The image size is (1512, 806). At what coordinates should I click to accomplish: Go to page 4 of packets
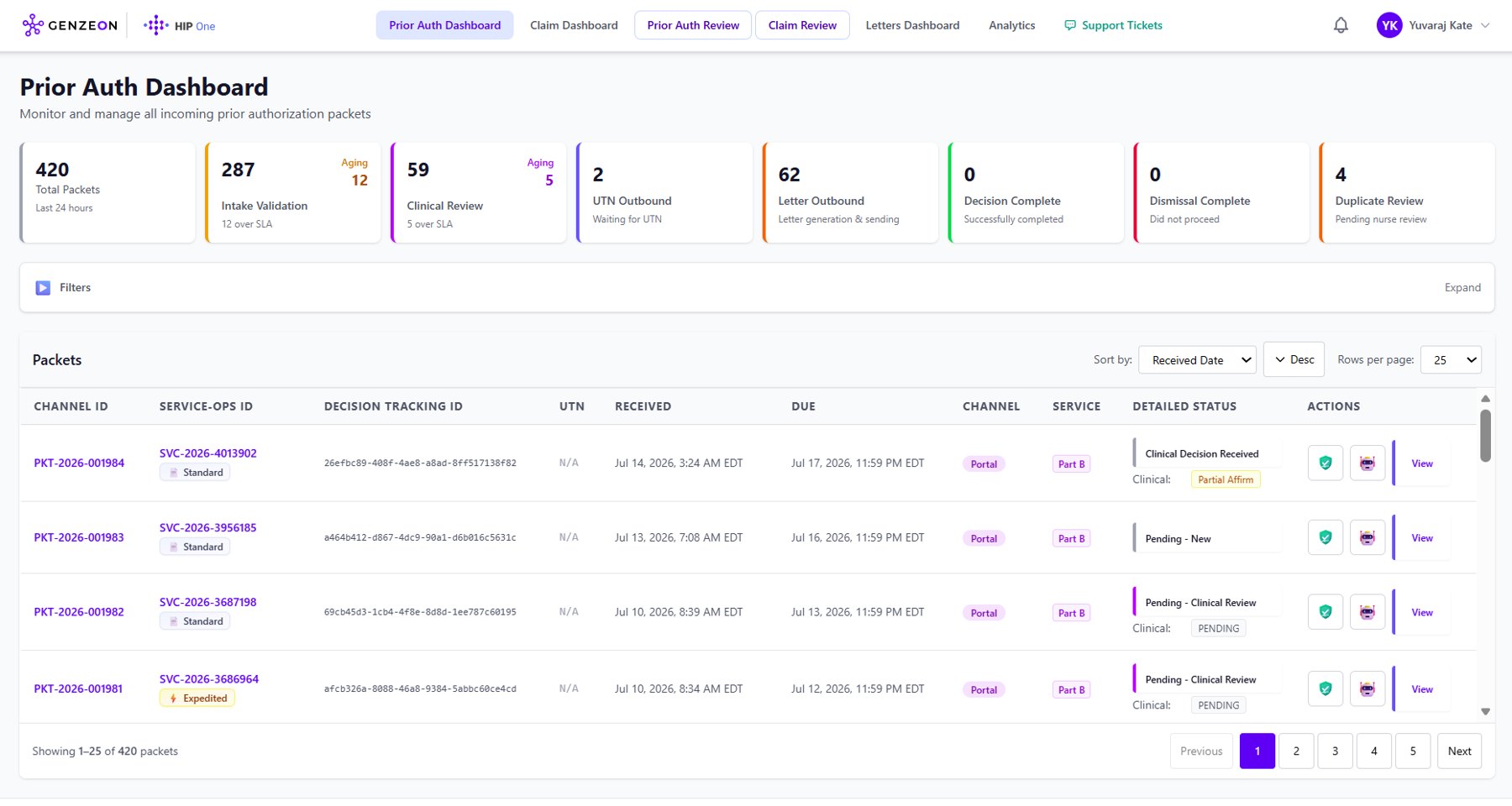click(x=1374, y=751)
